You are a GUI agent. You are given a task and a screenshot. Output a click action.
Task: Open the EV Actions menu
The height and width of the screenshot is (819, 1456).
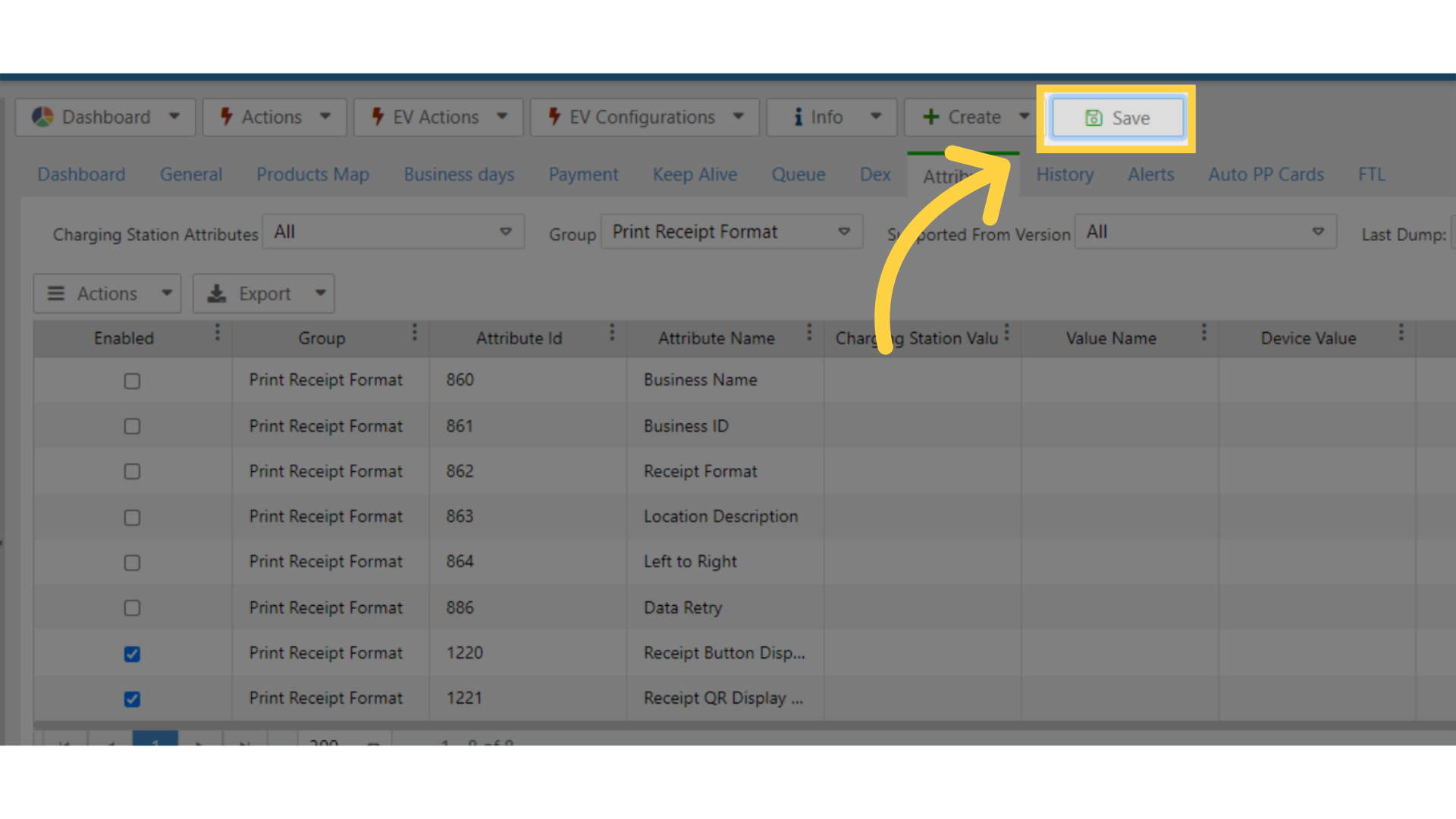pyautogui.click(x=438, y=118)
